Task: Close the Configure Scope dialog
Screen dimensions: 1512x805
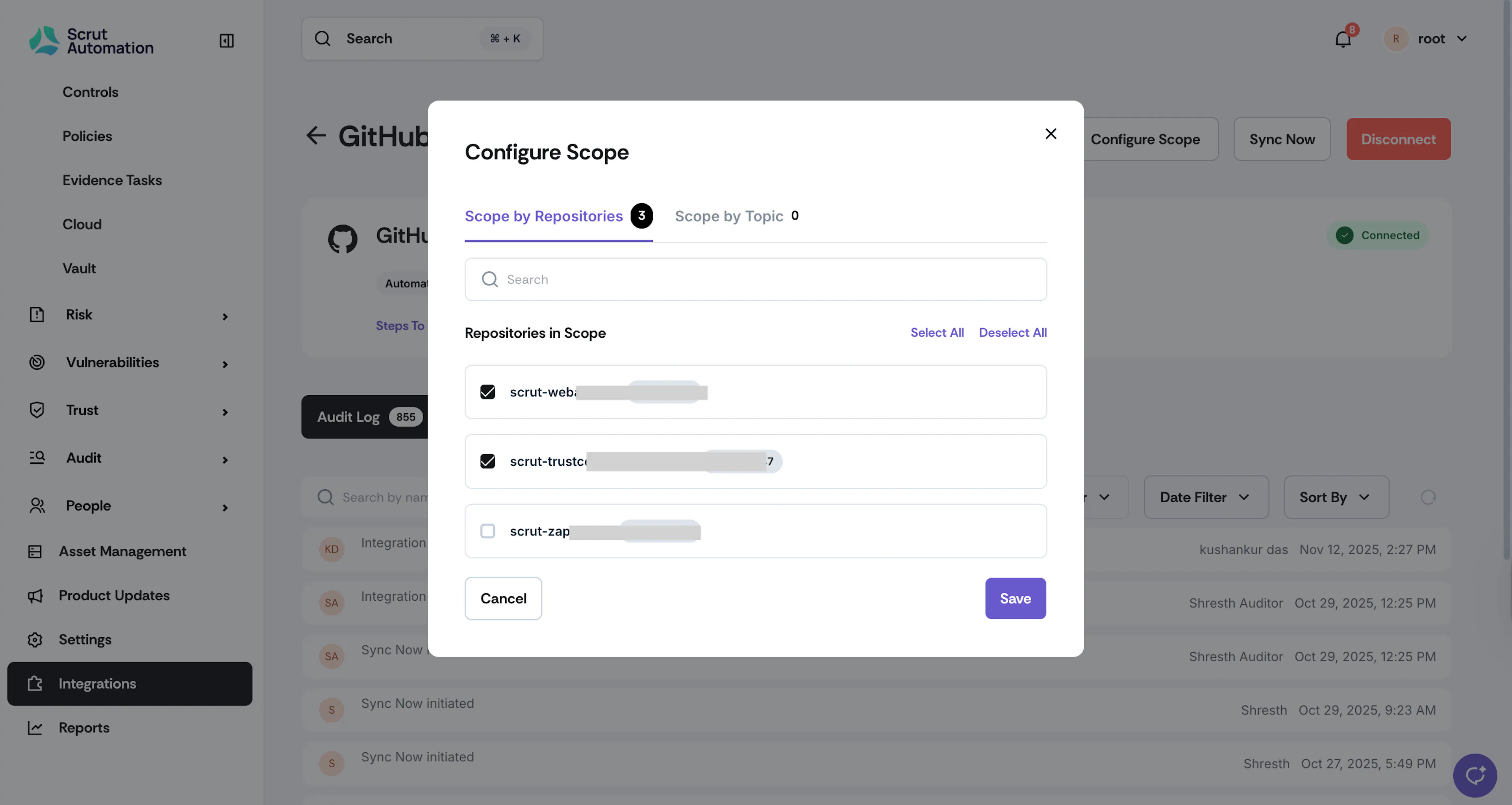Action: [x=1051, y=134]
